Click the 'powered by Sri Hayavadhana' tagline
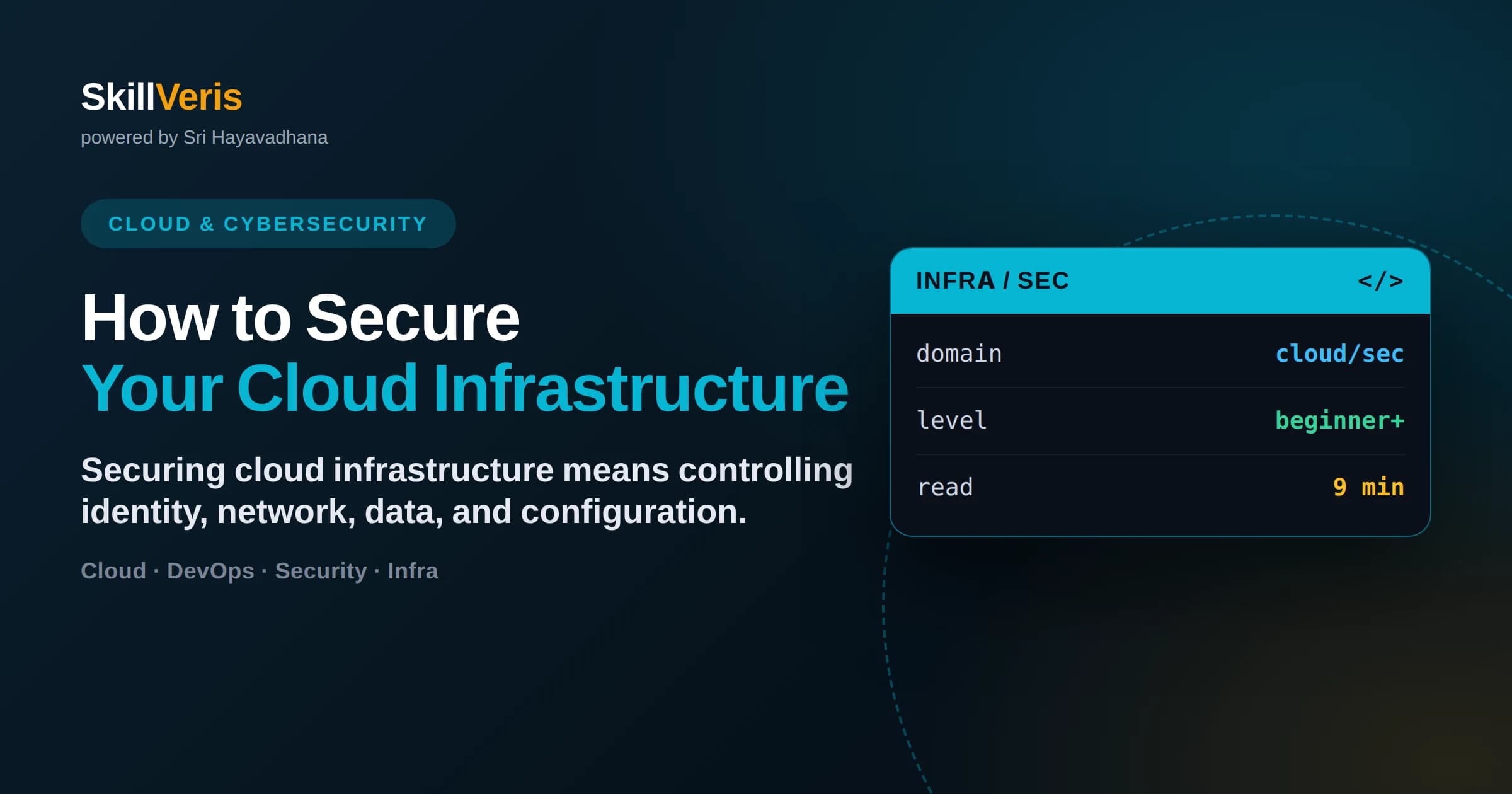The width and height of the screenshot is (1512, 794). (204, 137)
